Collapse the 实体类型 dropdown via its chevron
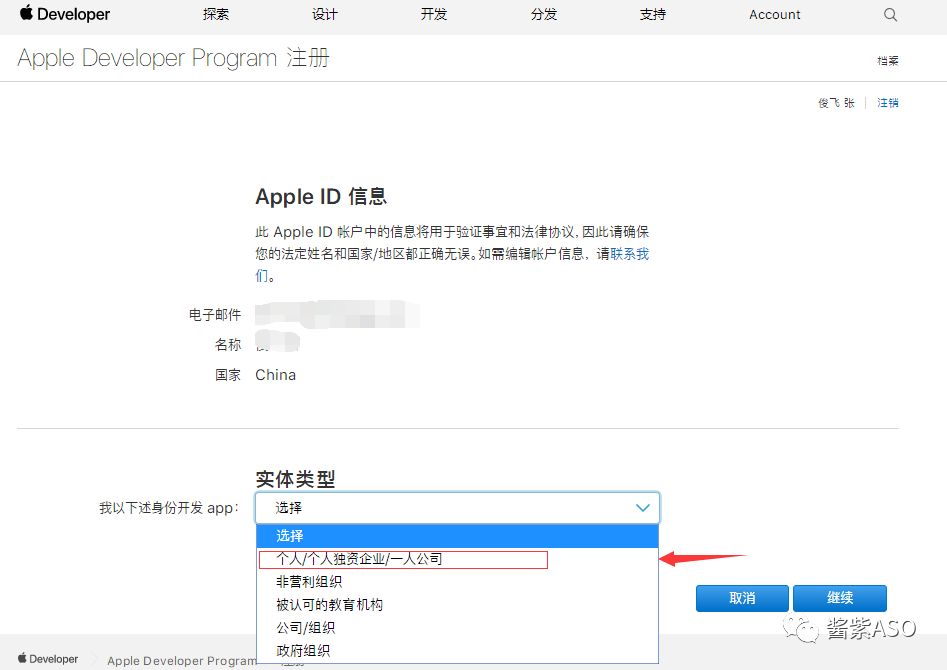This screenshot has width=947, height=670. coord(643,507)
